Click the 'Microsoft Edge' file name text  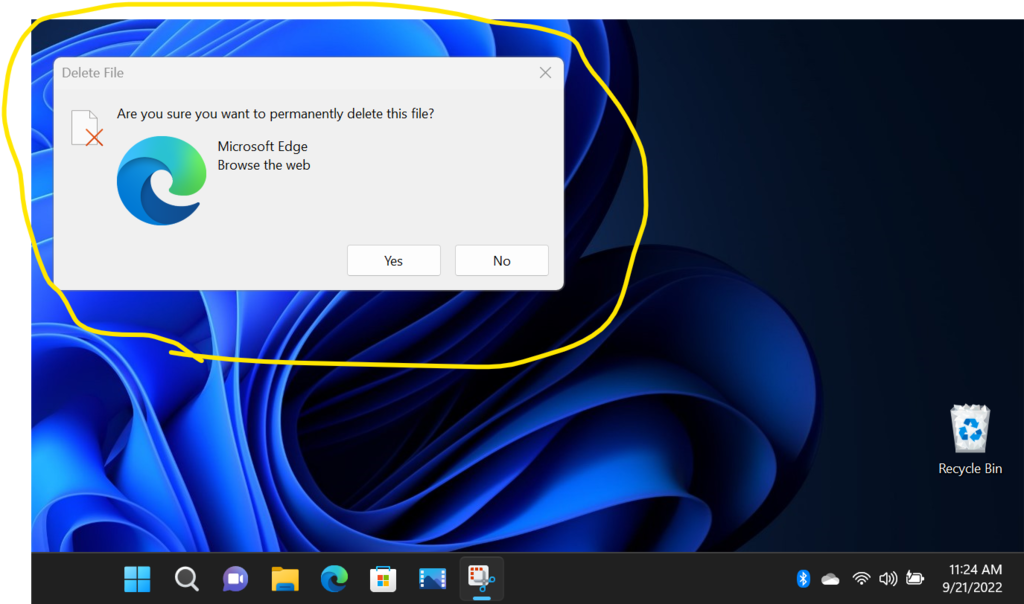pyautogui.click(x=263, y=146)
